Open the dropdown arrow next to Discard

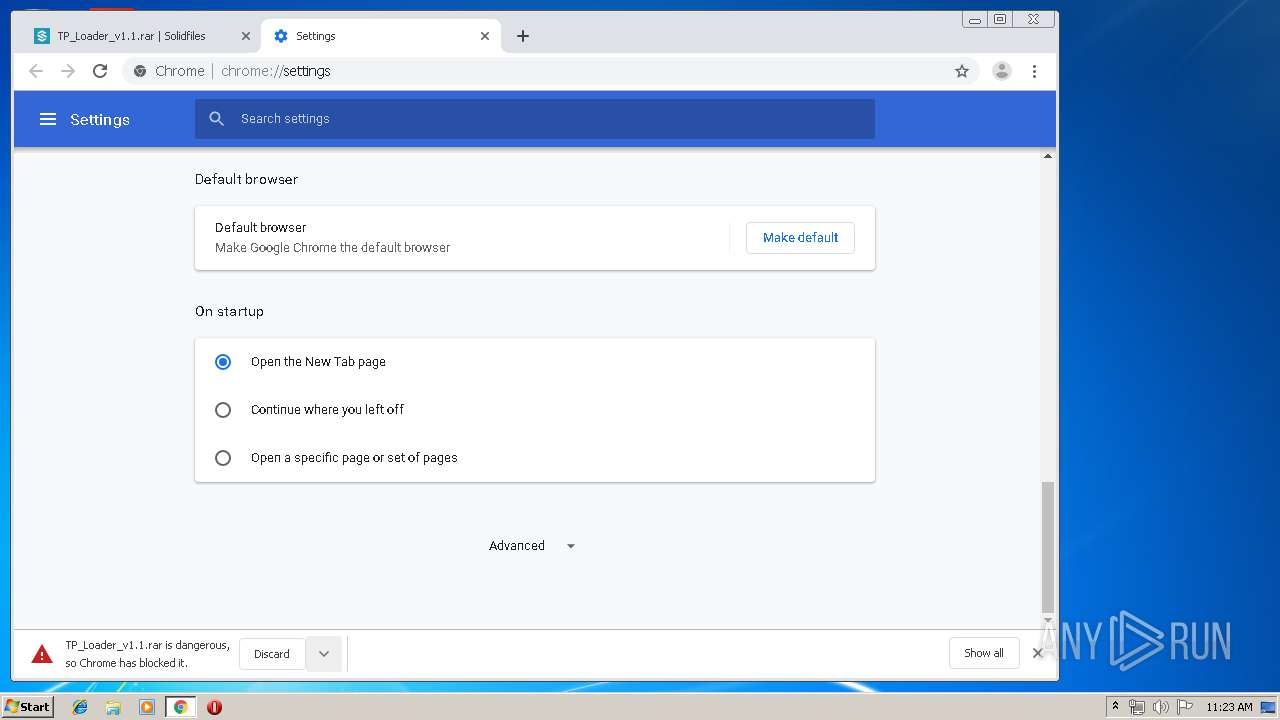coord(324,654)
